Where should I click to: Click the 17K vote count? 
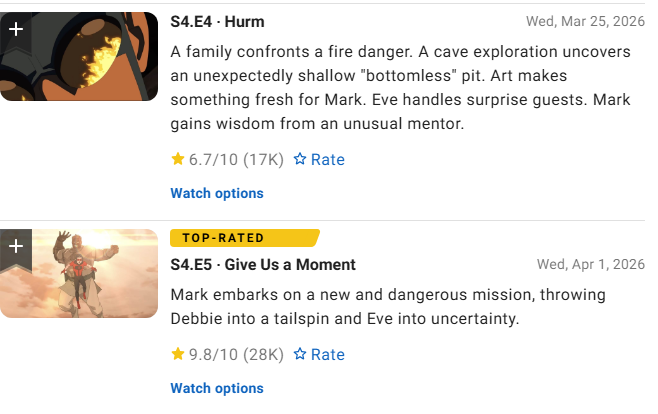pyautogui.click(x=263, y=159)
